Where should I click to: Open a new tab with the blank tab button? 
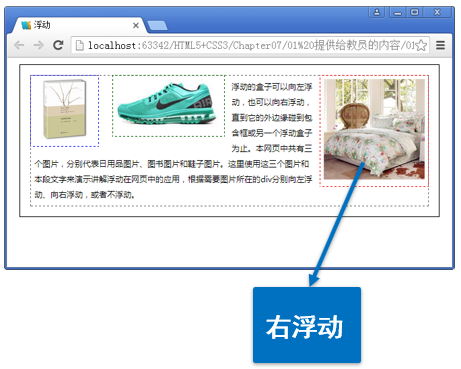tap(157, 26)
